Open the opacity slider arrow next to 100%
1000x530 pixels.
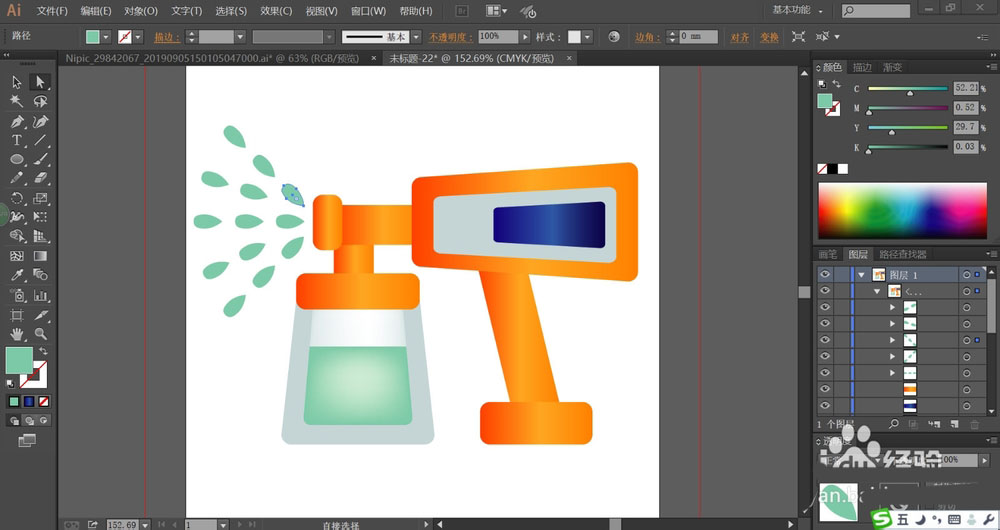point(525,37)
